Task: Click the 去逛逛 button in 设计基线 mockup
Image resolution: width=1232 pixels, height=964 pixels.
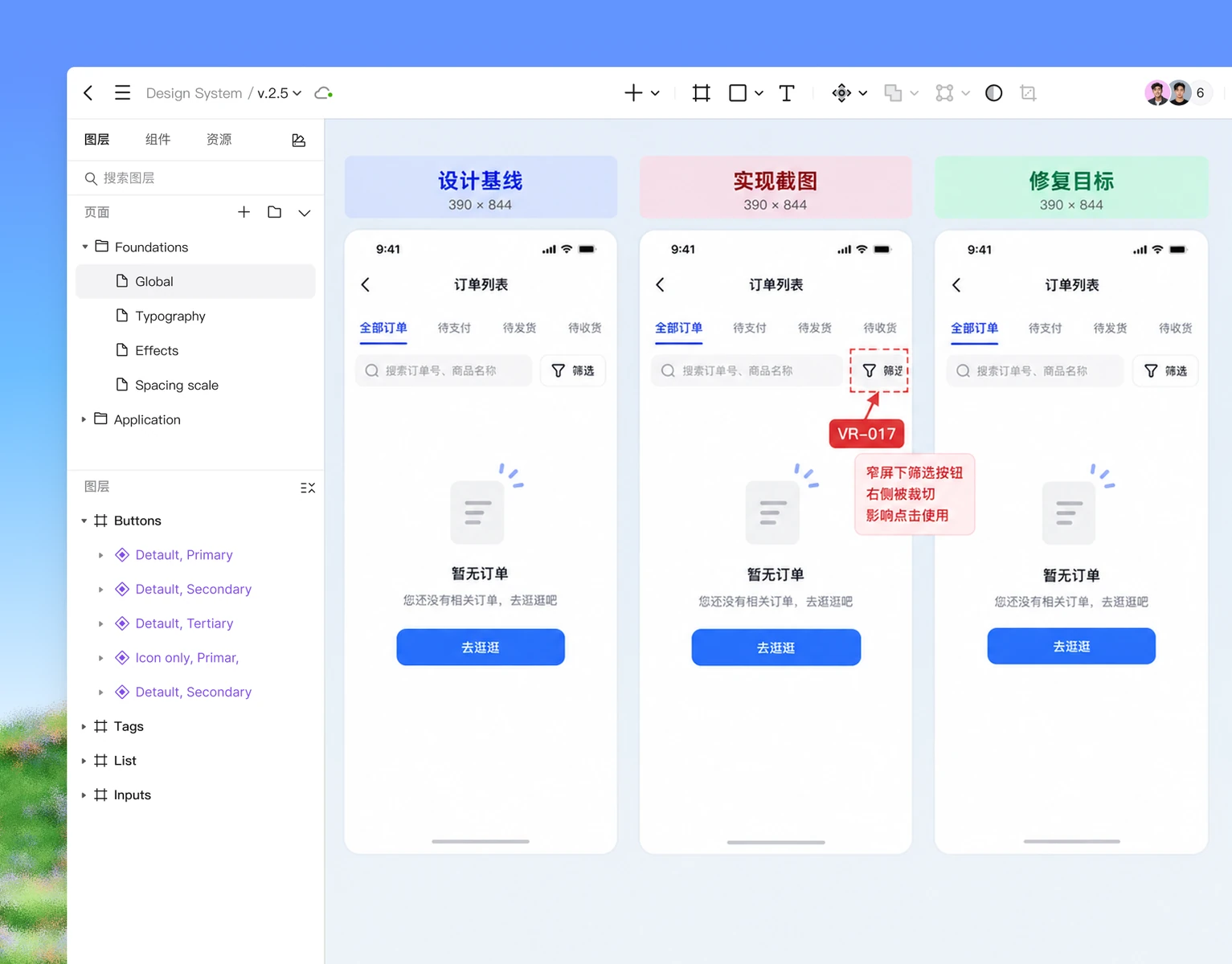Action: [x=481, y=647]
